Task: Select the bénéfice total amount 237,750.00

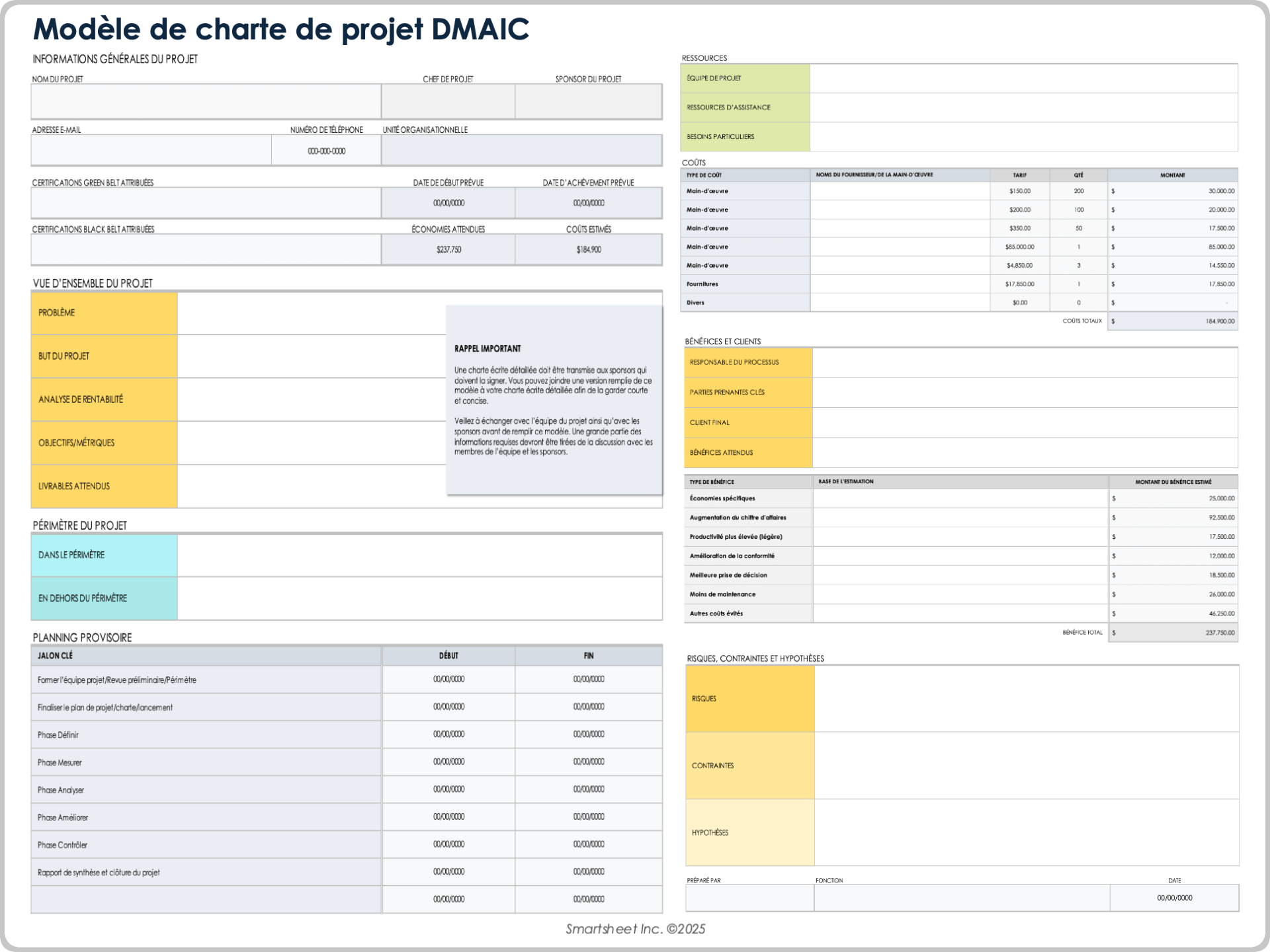Action: coord(1173,633)
